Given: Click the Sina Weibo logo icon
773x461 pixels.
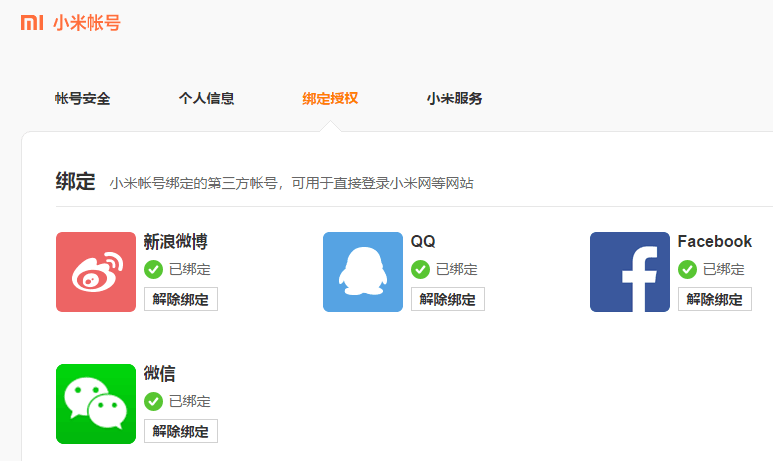Looking at the screenshot, I should tap(96, 272).
